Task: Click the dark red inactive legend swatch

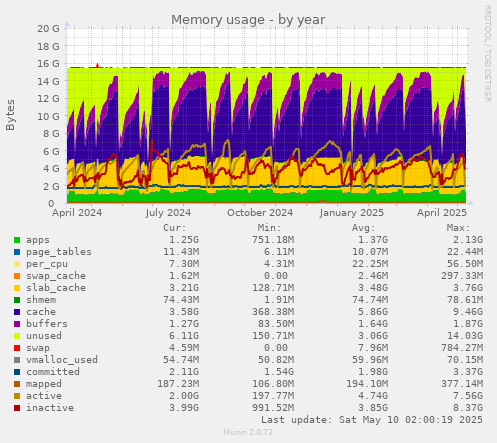Action: [17, 408]
